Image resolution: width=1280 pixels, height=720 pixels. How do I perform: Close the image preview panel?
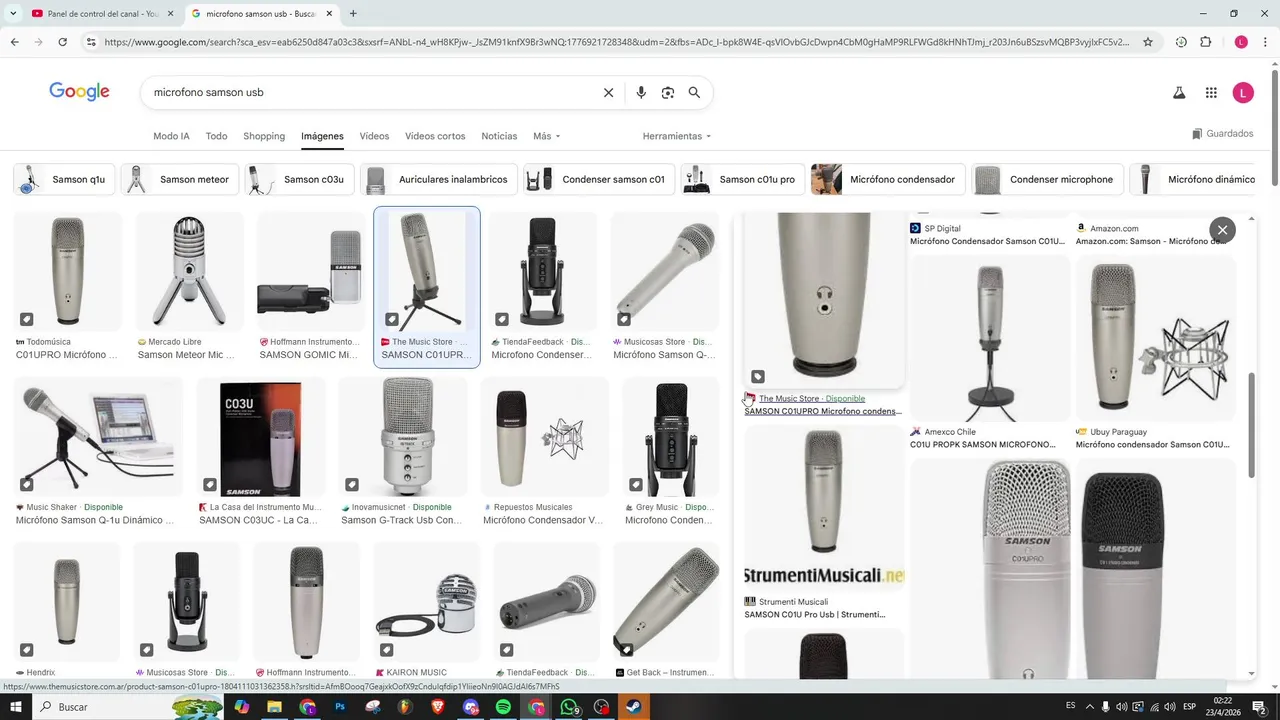tap(1222, 230)
